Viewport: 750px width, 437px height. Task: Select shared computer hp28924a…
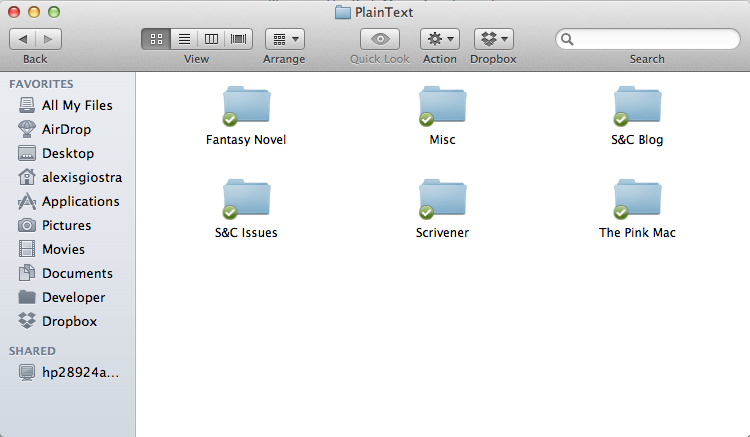pos(67,372)
